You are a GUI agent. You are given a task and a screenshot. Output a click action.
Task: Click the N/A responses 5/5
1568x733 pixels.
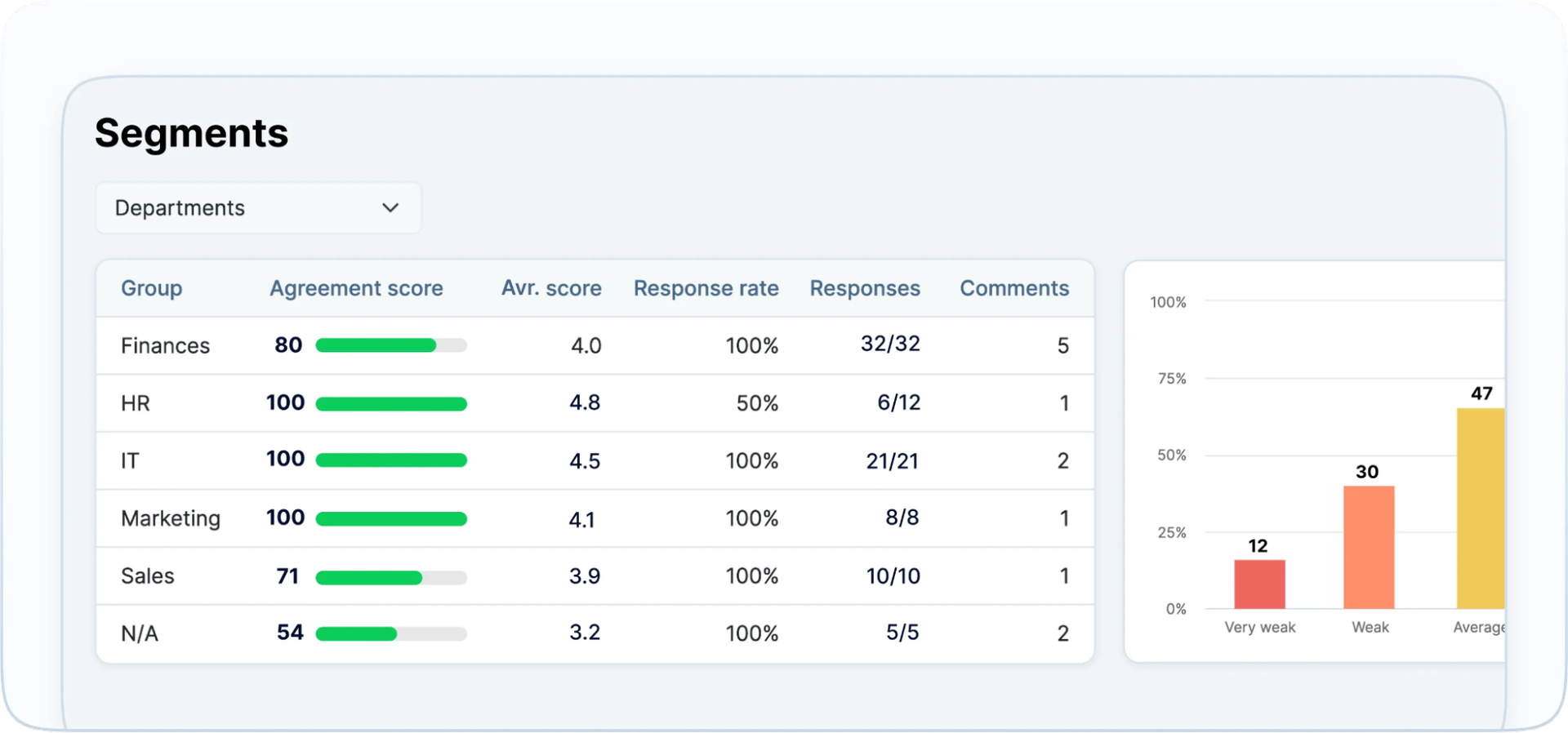pos(902,633)
